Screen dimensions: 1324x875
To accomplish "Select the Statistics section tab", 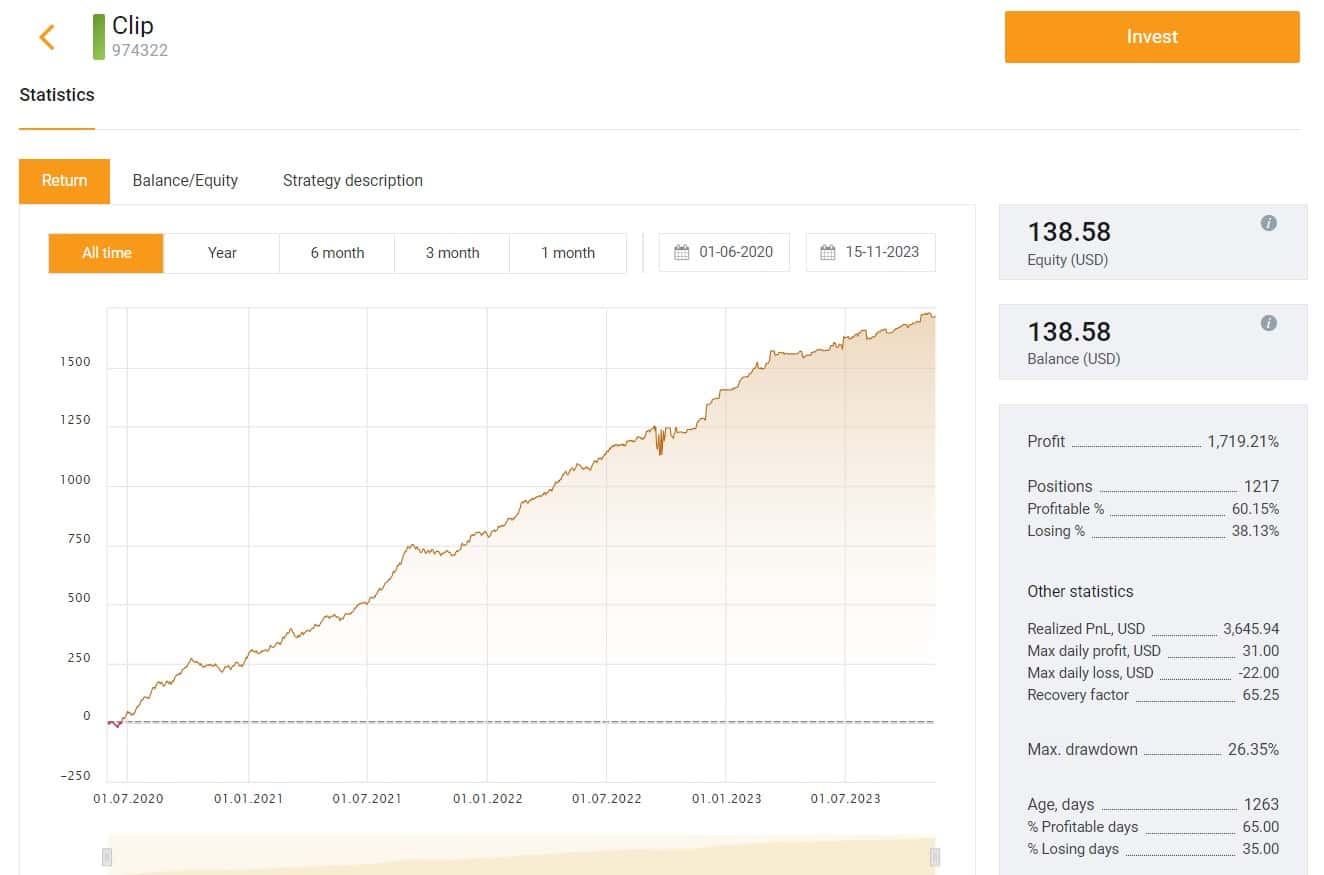I will [57, 95].
